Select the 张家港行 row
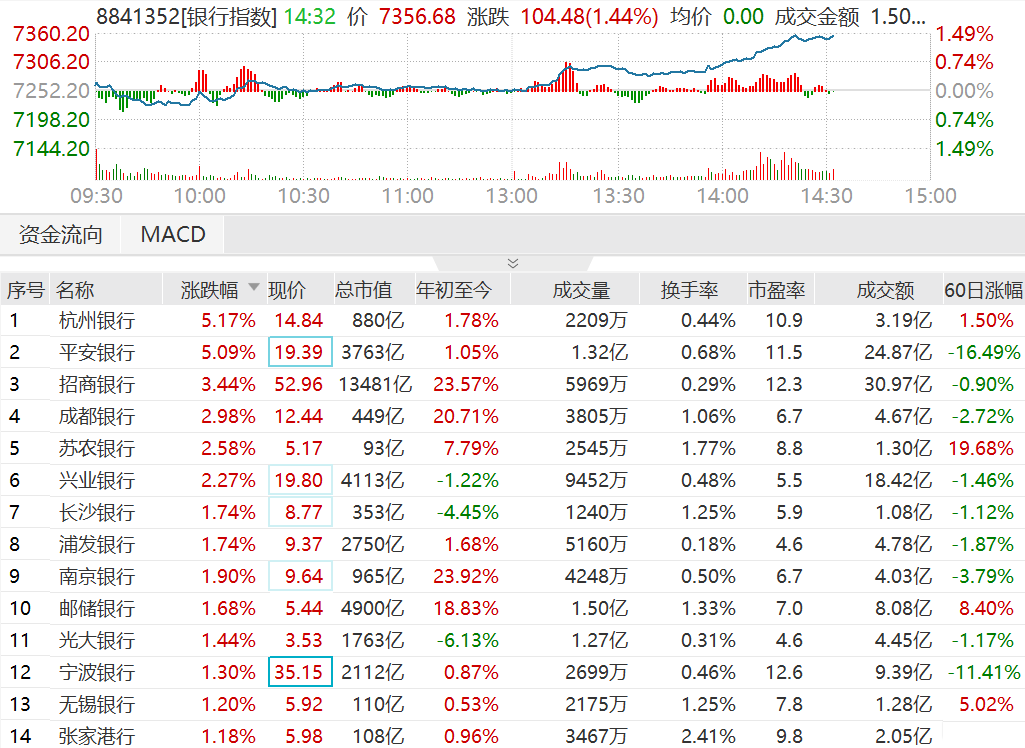The height and width of the screenshot is (748, 1025). pos(512,736)
